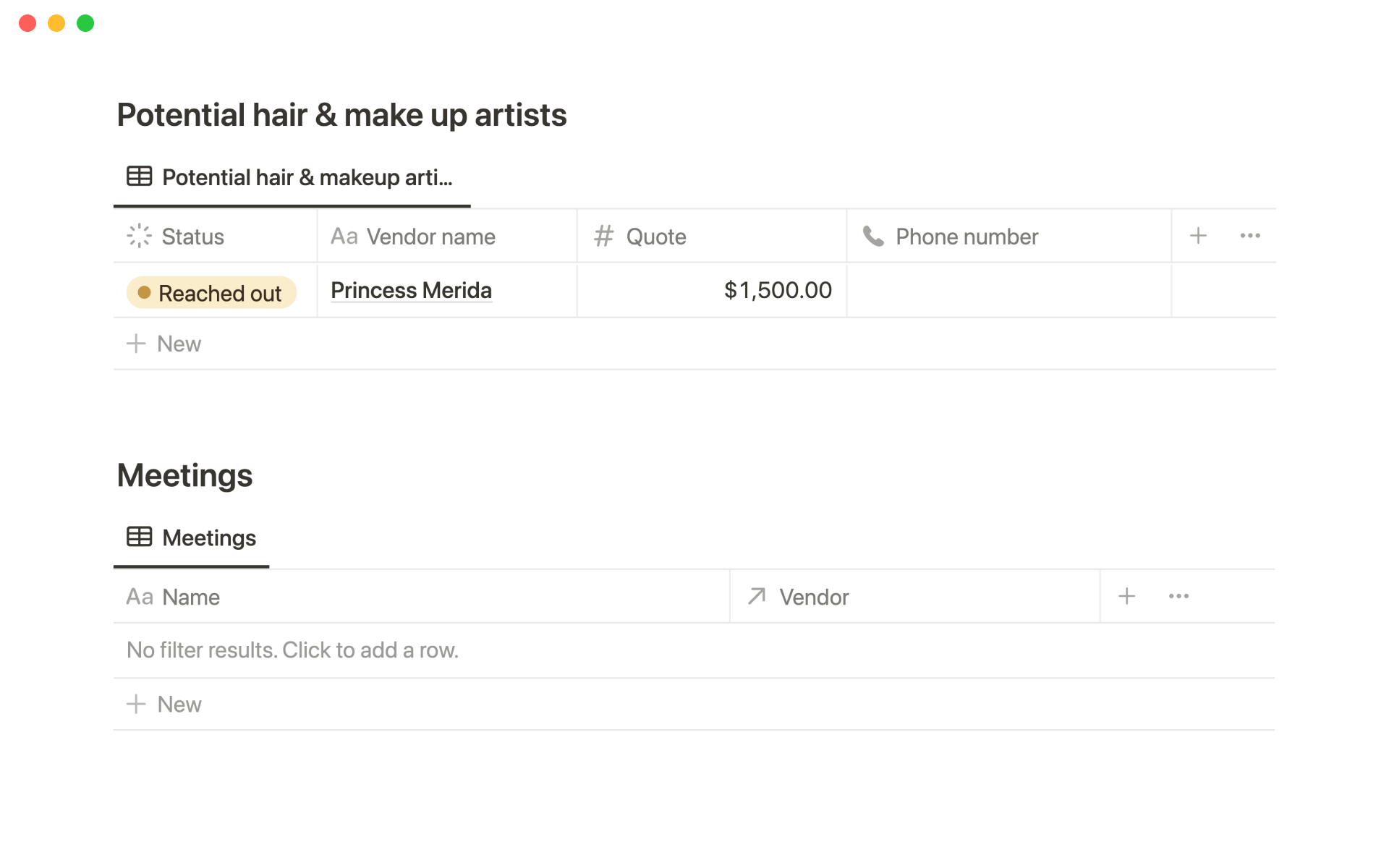Click the Status column spinner icon
Viewport: 1389px width, 868px height.
(139, 237)
